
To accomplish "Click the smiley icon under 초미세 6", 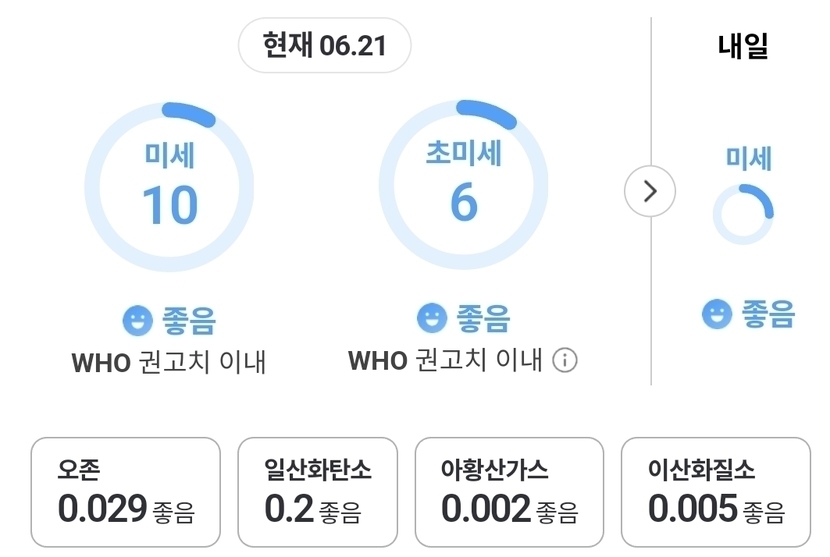I will pos(432,318).
